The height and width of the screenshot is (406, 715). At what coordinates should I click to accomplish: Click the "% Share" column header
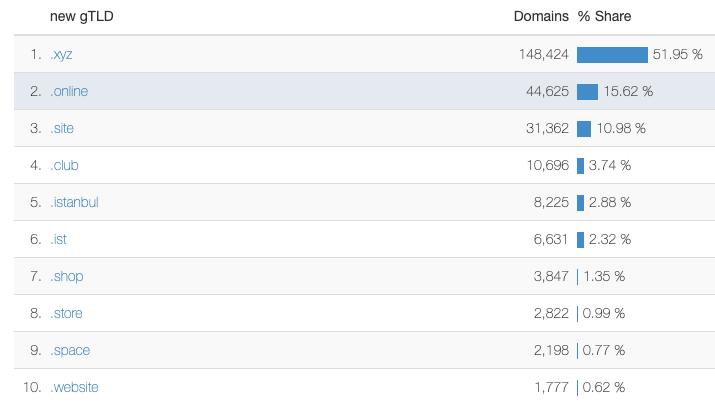pos(604,17)
